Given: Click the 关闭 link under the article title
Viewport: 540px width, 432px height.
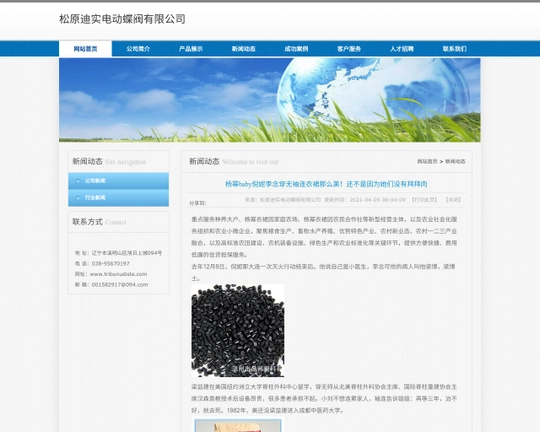Looking at the screenshot, I should click(453, 200).
